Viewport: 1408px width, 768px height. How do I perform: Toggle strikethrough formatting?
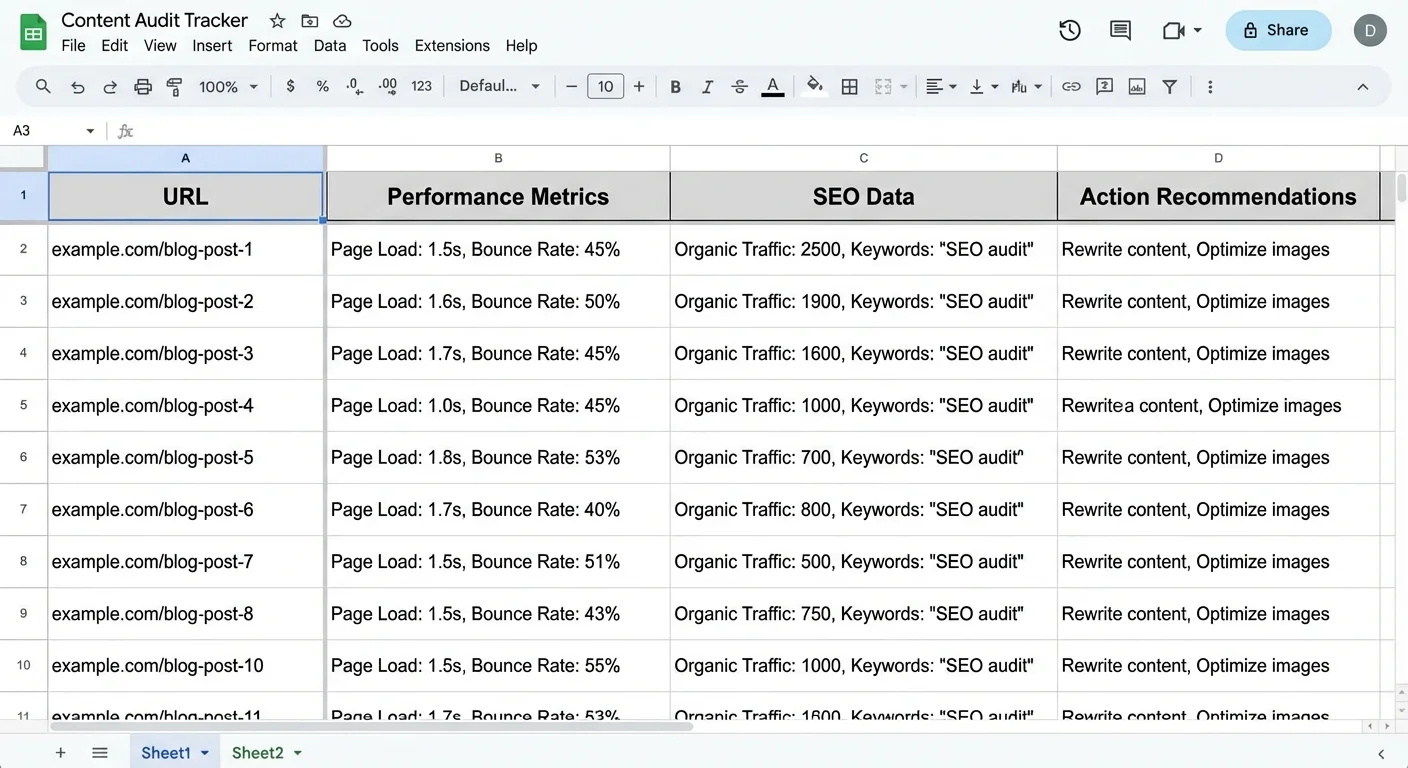click(x=740, y=87)
